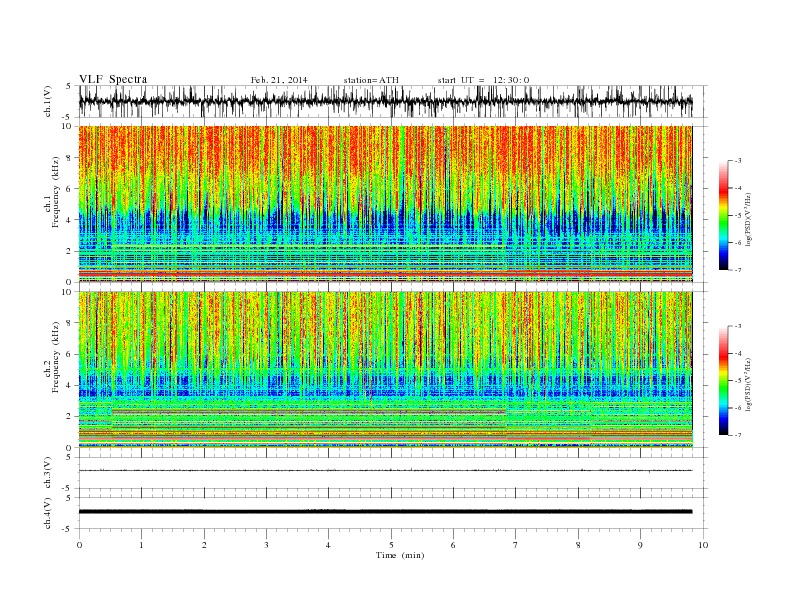Screen dimensions: 792x612
Task: Click time axis tick label "3"
Action: (x=266, y=545)
